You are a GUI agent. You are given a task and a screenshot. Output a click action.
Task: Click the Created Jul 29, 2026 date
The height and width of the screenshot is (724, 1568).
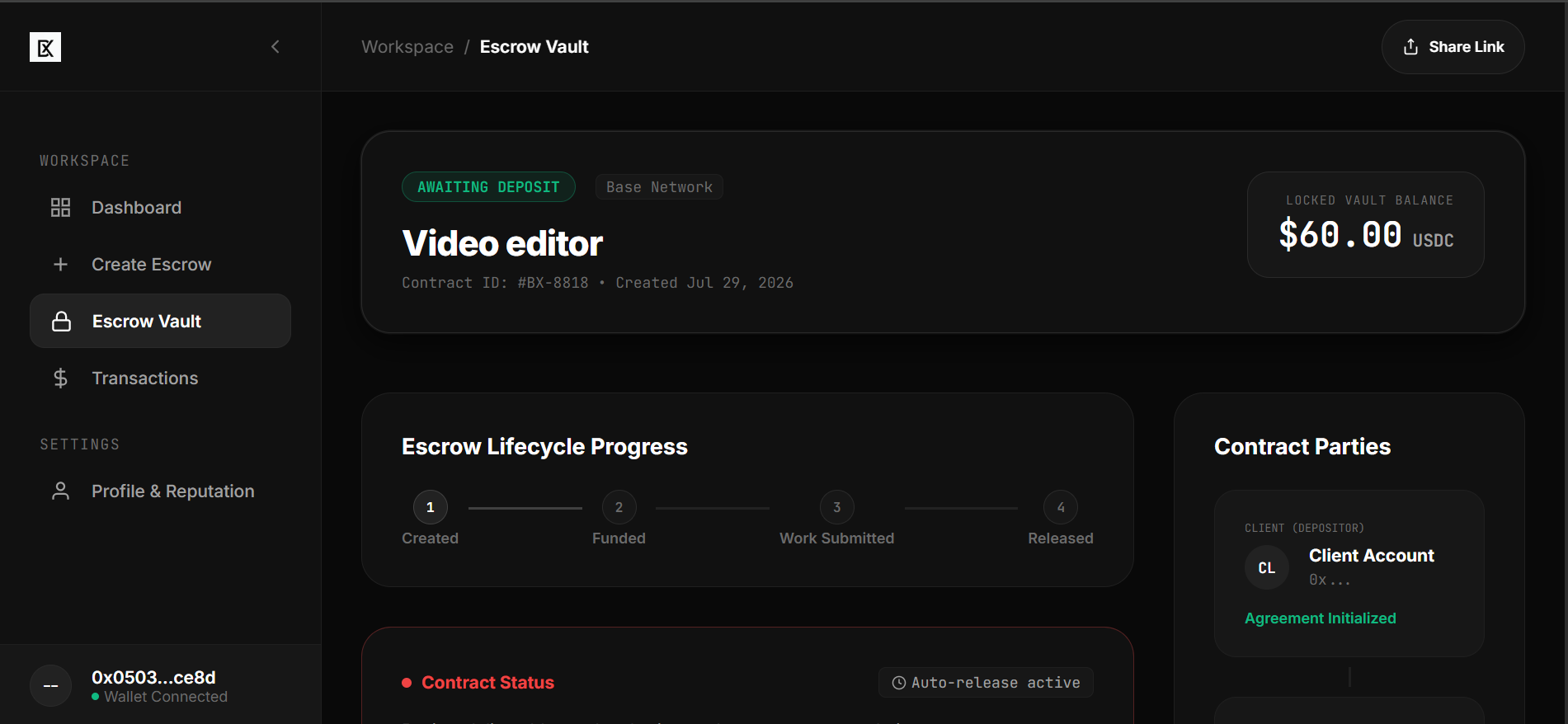click(704, 283)
